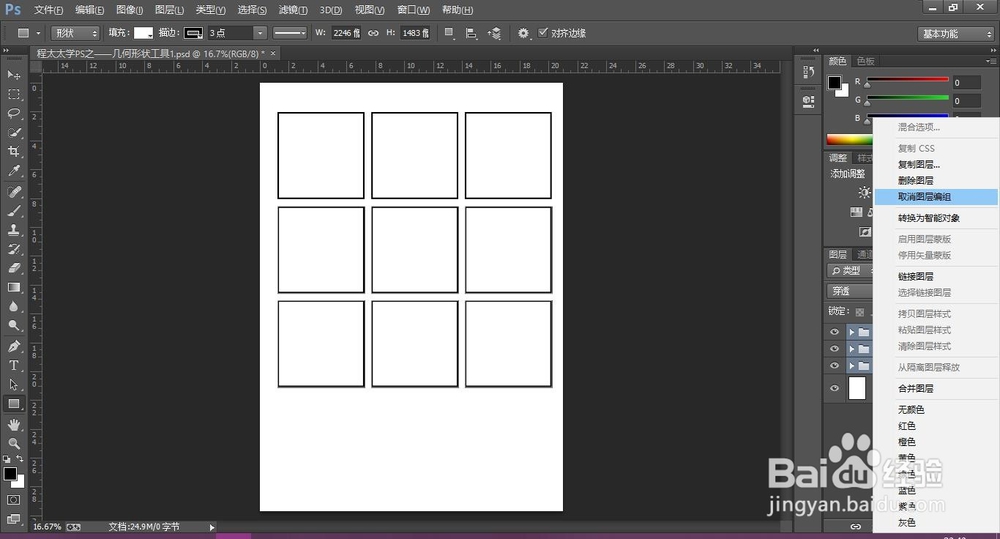Toggle Quick Mask mode icon
The width and height of the screenshot is (1000, 539).
point(13,500)
